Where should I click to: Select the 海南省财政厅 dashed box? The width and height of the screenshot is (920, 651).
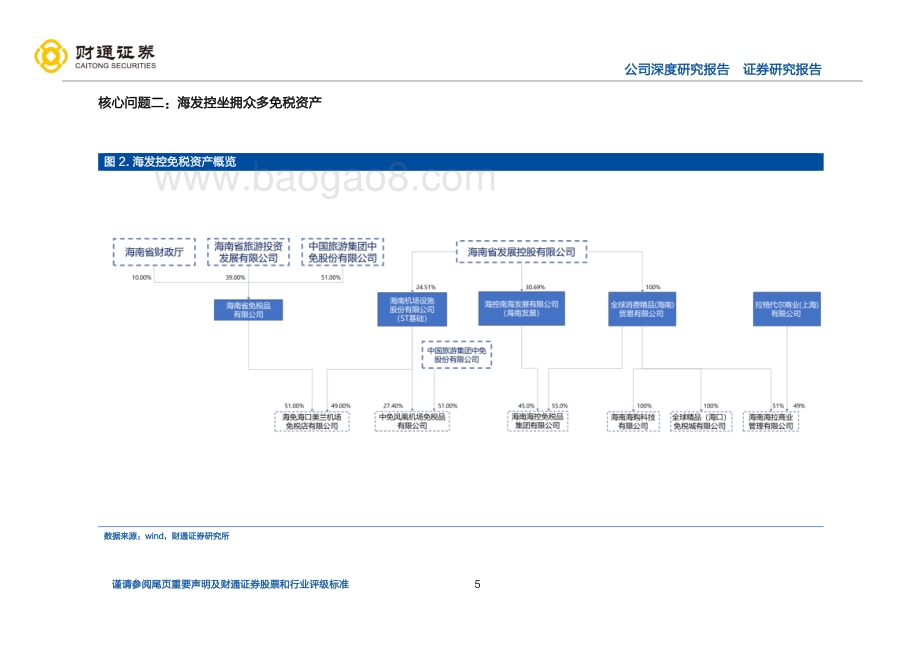pos(154,252)
